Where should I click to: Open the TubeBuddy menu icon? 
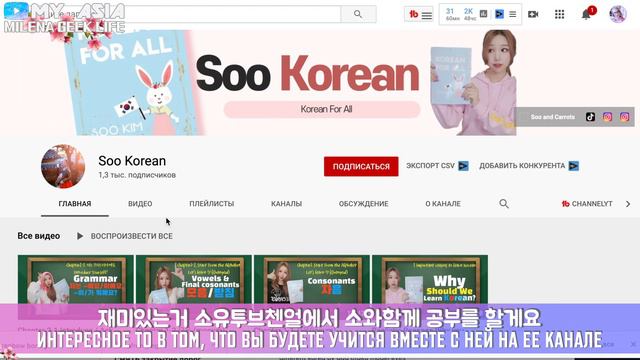(413, 14)
